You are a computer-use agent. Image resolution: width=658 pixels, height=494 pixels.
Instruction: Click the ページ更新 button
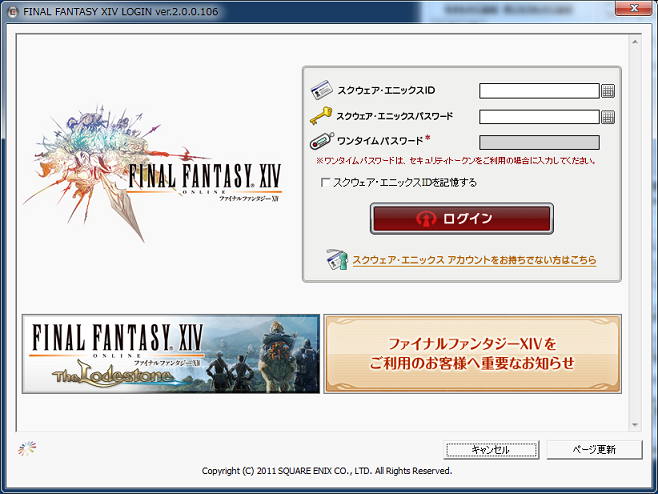click(594, 450)
